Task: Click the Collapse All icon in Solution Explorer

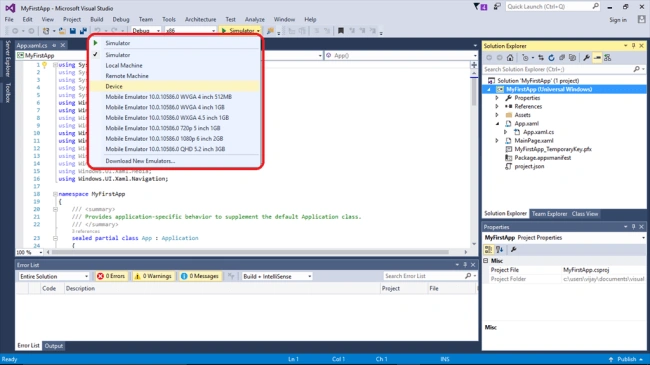Action: pyautogui.click(x=562, y=58)
